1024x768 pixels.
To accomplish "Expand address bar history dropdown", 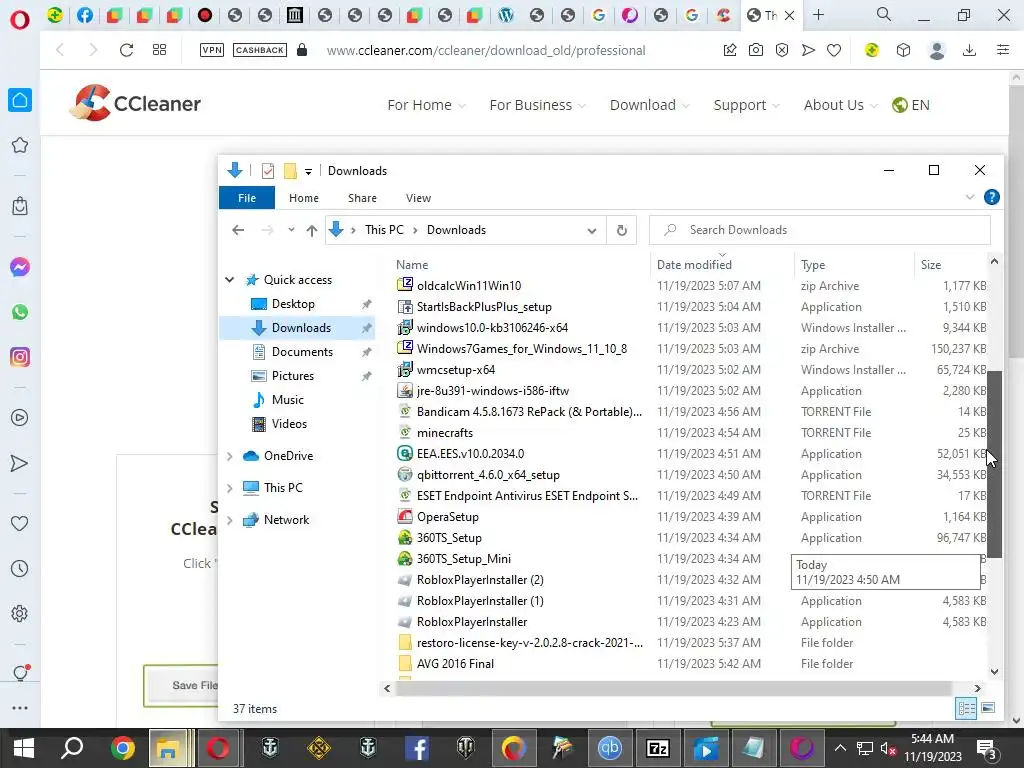I will (592, 231).
